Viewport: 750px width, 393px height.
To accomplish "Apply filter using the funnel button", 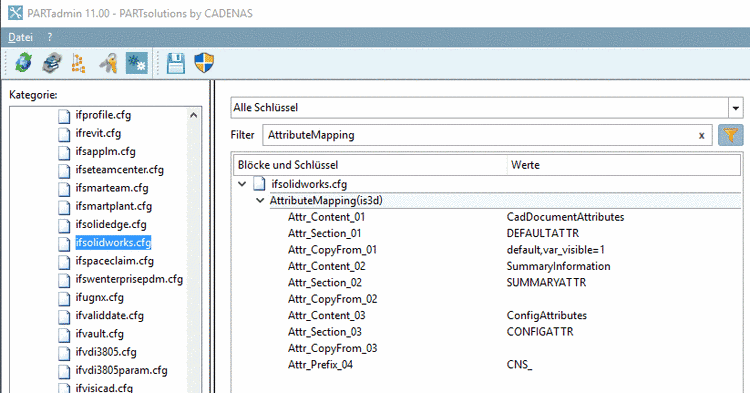I will pyautogui.click(x=730, y=135).
